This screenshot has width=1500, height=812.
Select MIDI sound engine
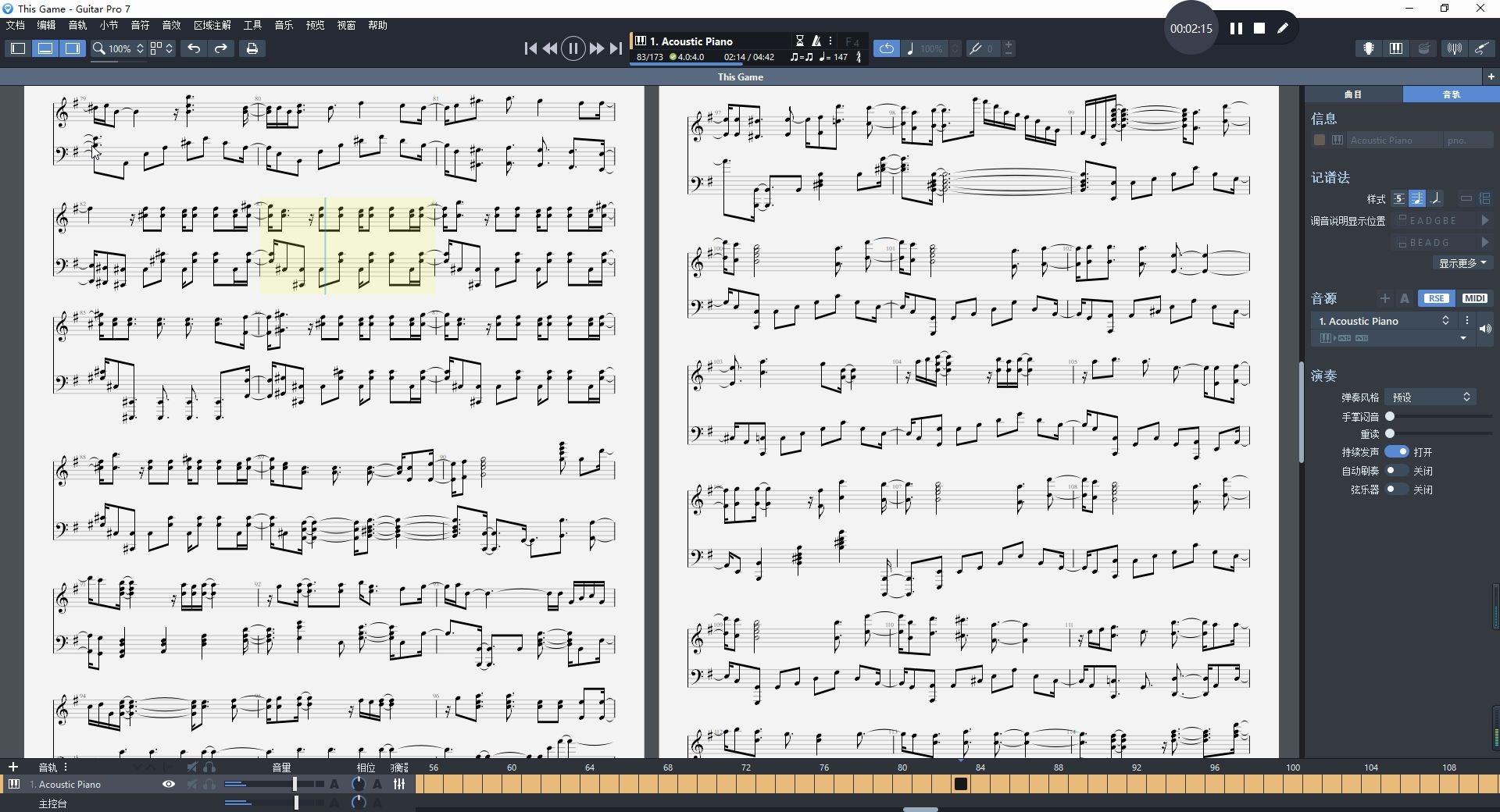(x=1474, y=298)
